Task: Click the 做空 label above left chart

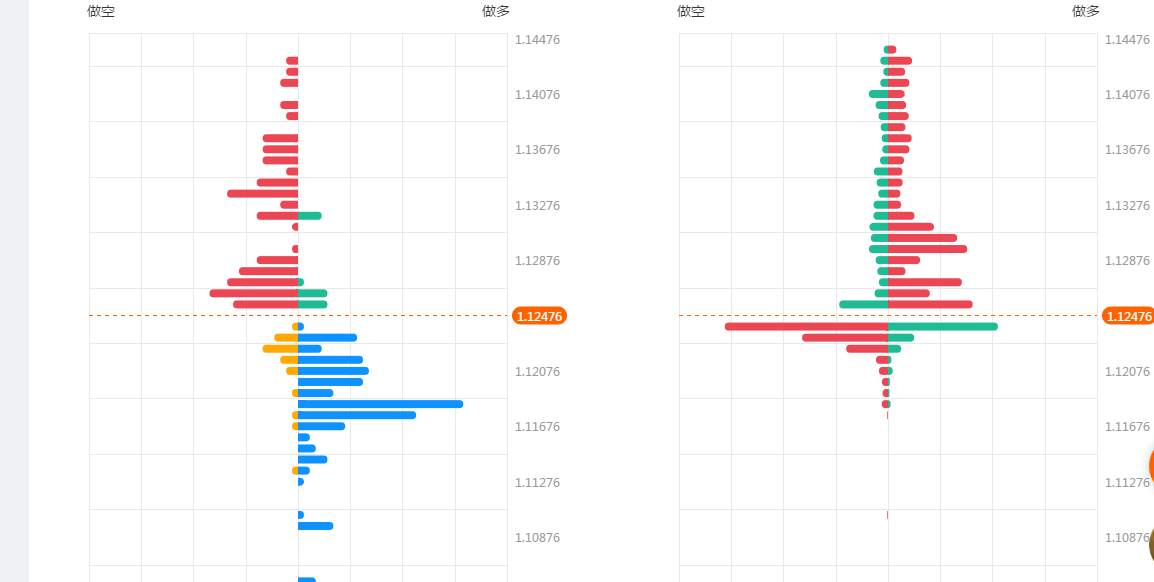Action: [101, 11]
